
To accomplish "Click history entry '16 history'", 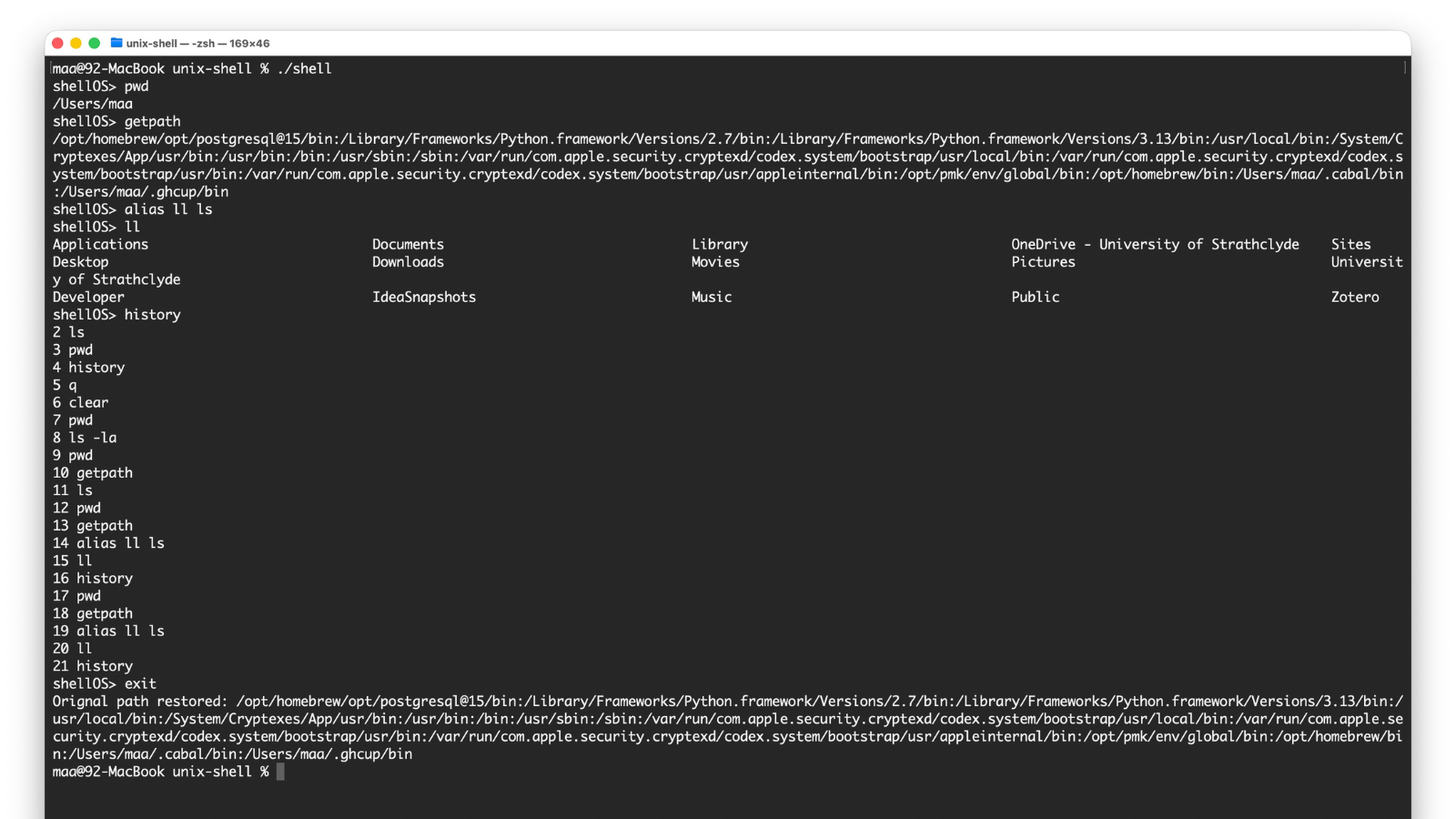I will (92, 578).
